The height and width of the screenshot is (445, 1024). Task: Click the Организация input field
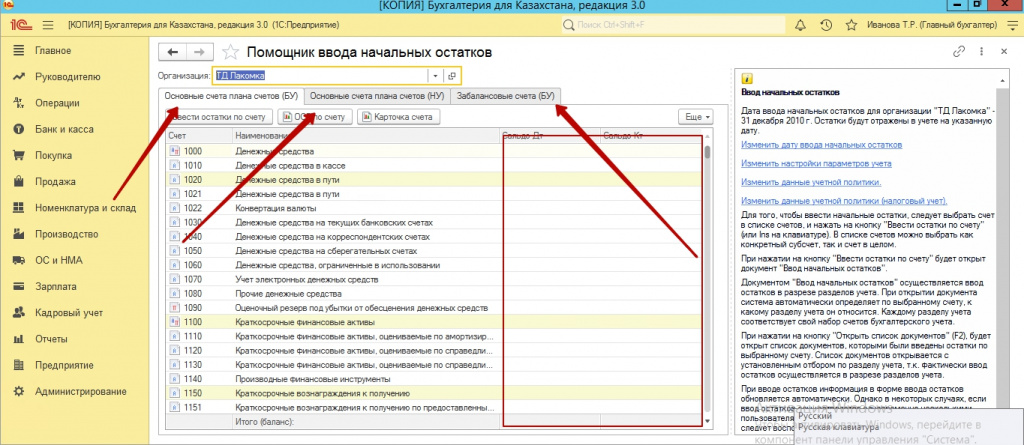[x=320, y=76]
